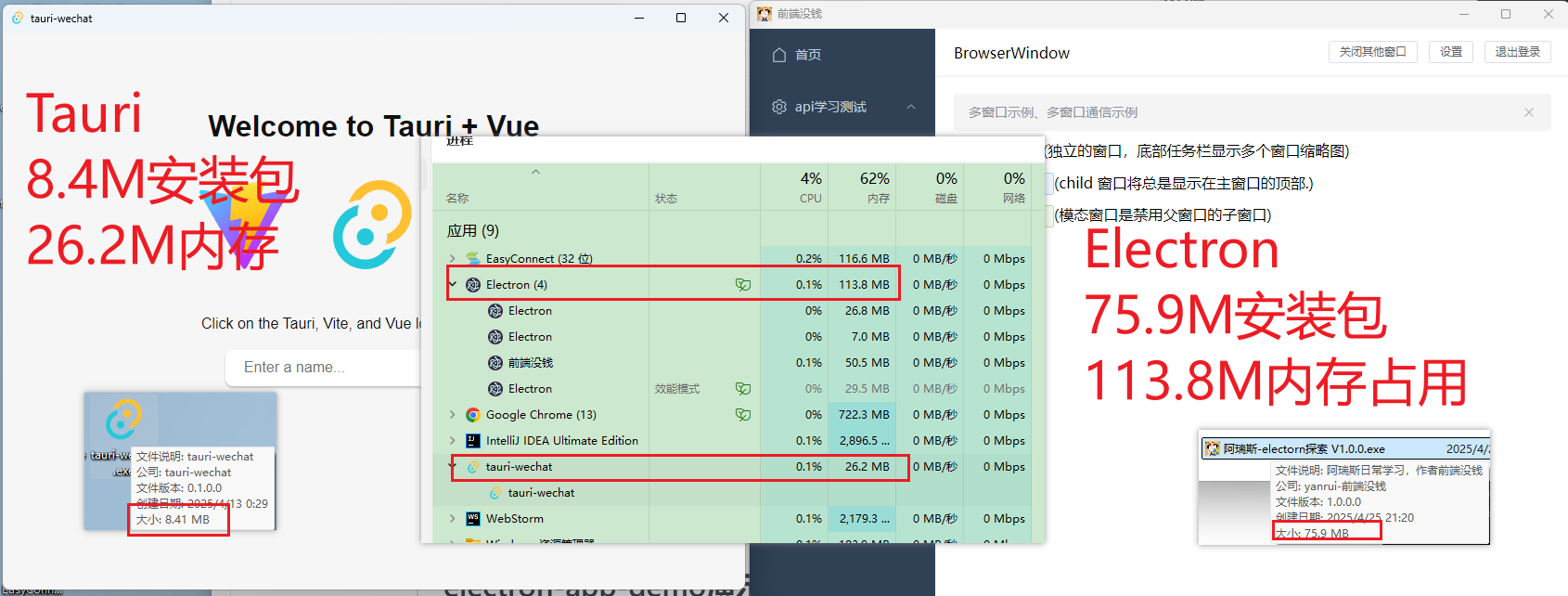Open the api学习测试 sidebar menu
This screenshot has height=596, width=1568.
point(842,107)
